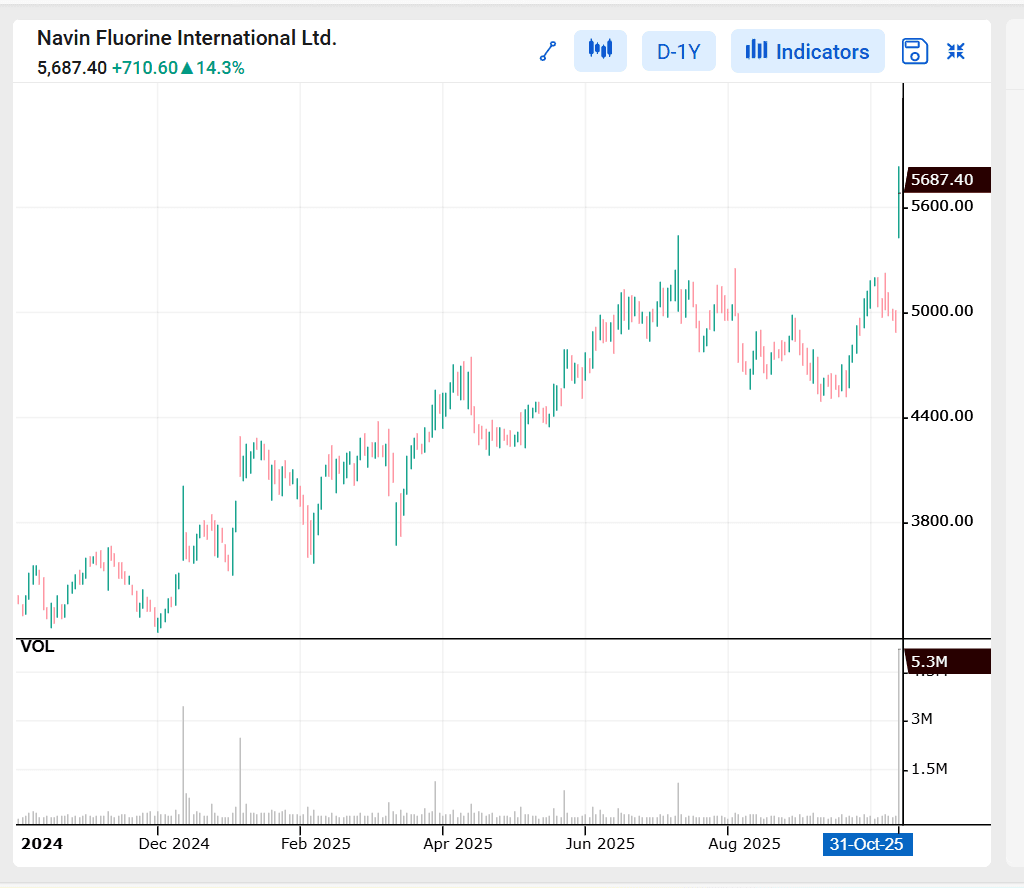The width and height of the screenshot is (1024, 888).
Task: Click the 14.3% percentage change text
Action: [x=220, y=68]
